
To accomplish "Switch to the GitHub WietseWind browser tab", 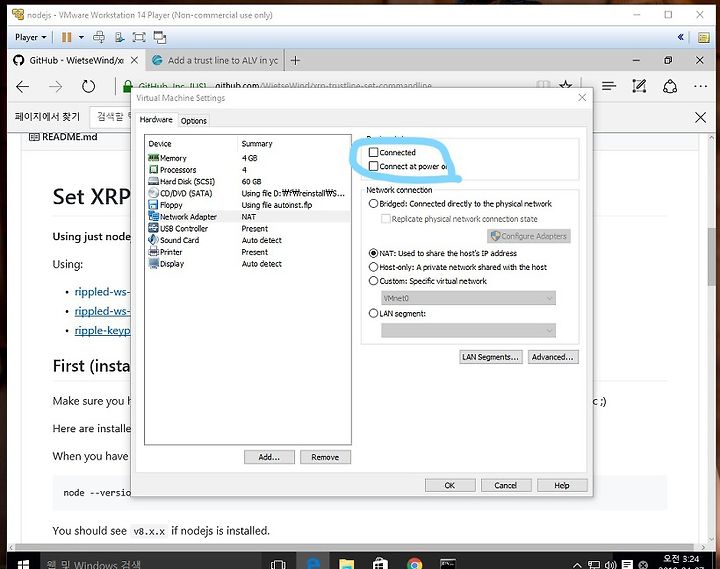I will 76,60.
